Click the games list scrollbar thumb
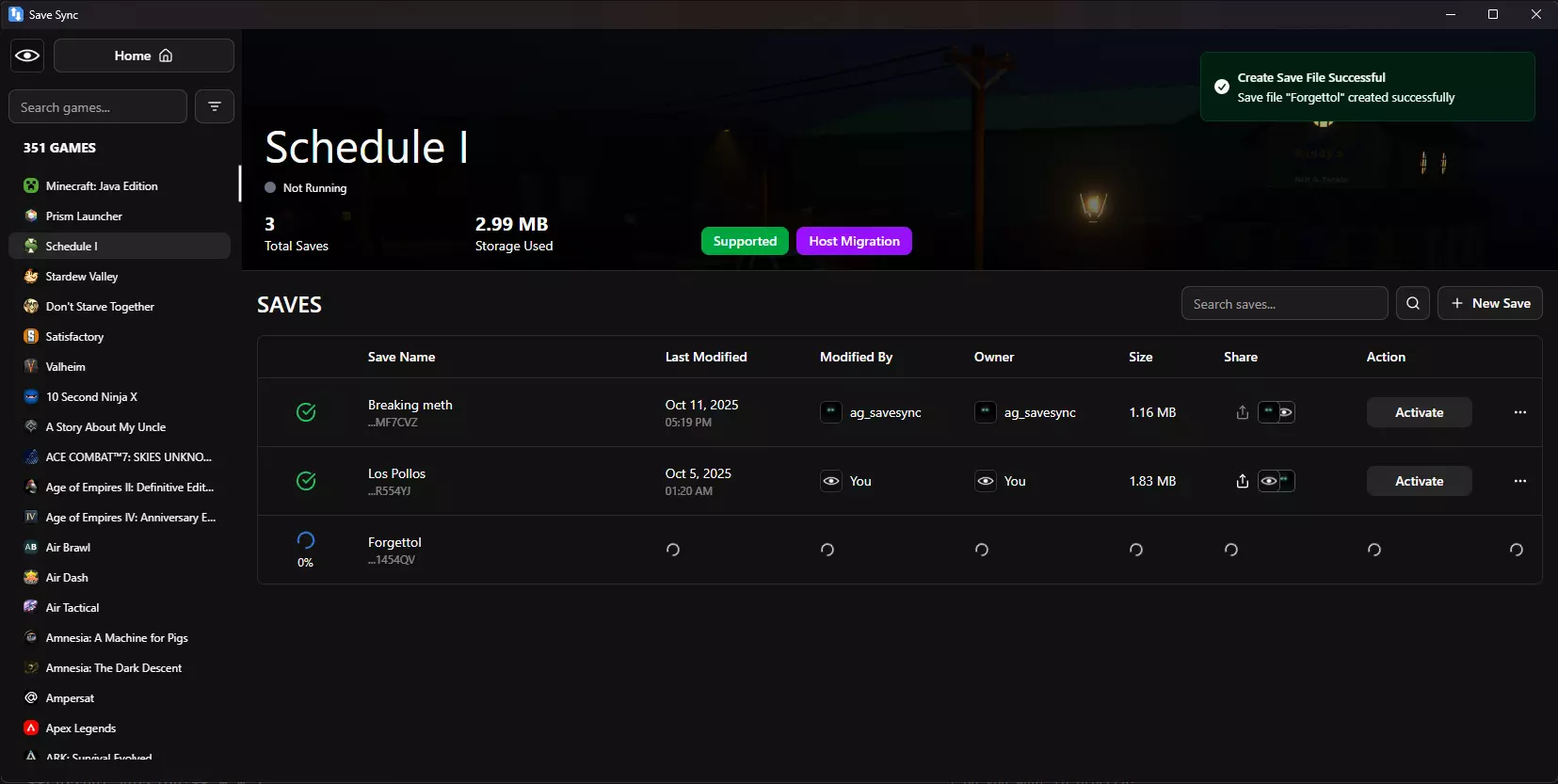Viewport: 1558px width, 784px height. point(240,184)
